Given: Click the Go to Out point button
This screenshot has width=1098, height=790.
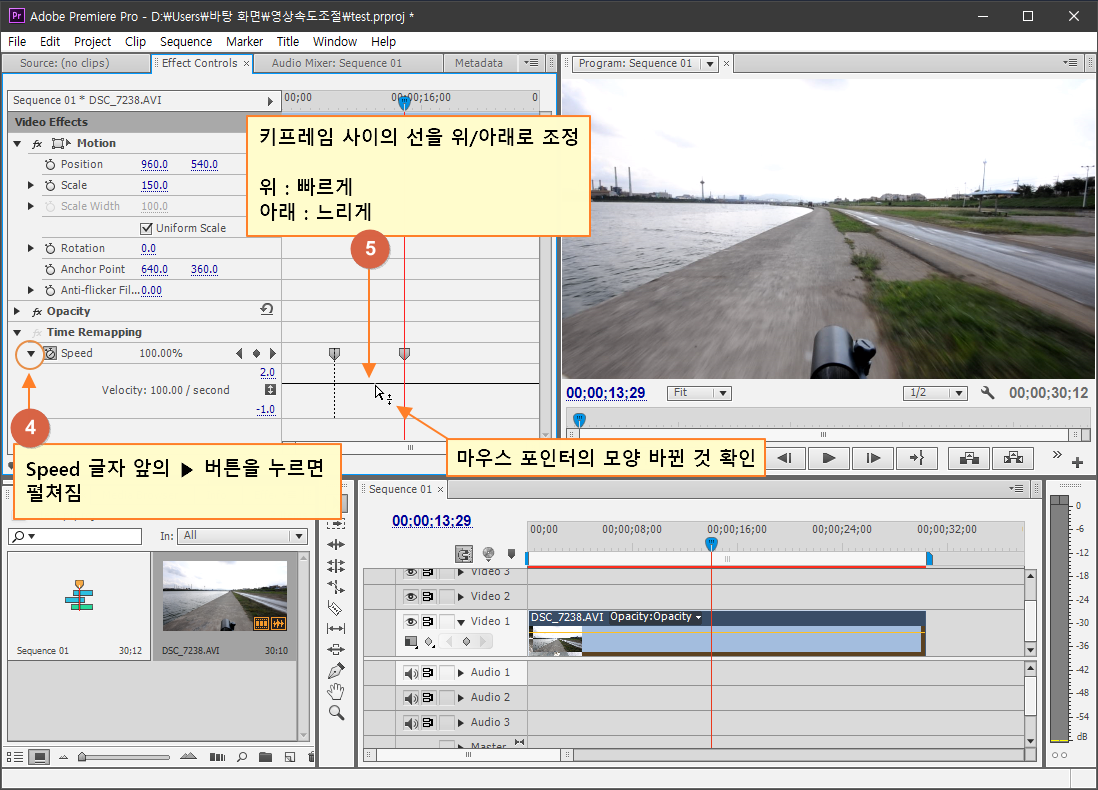Looking at the screenshot, I should [x=917, y=458].
